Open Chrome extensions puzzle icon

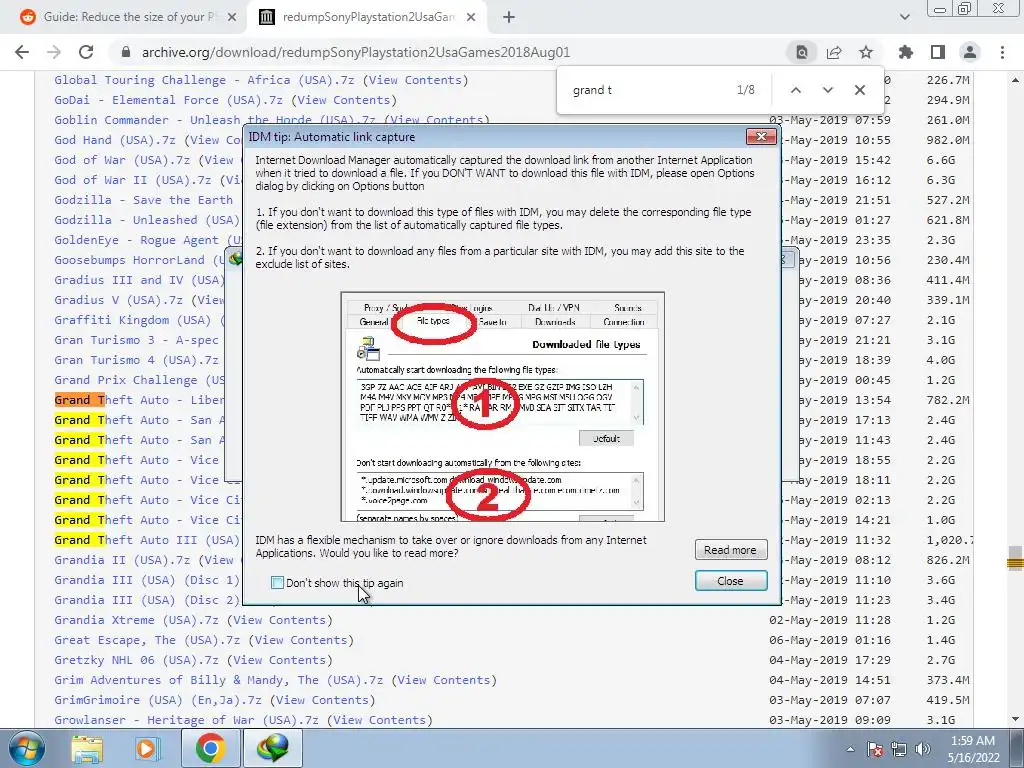coord(906,52)
